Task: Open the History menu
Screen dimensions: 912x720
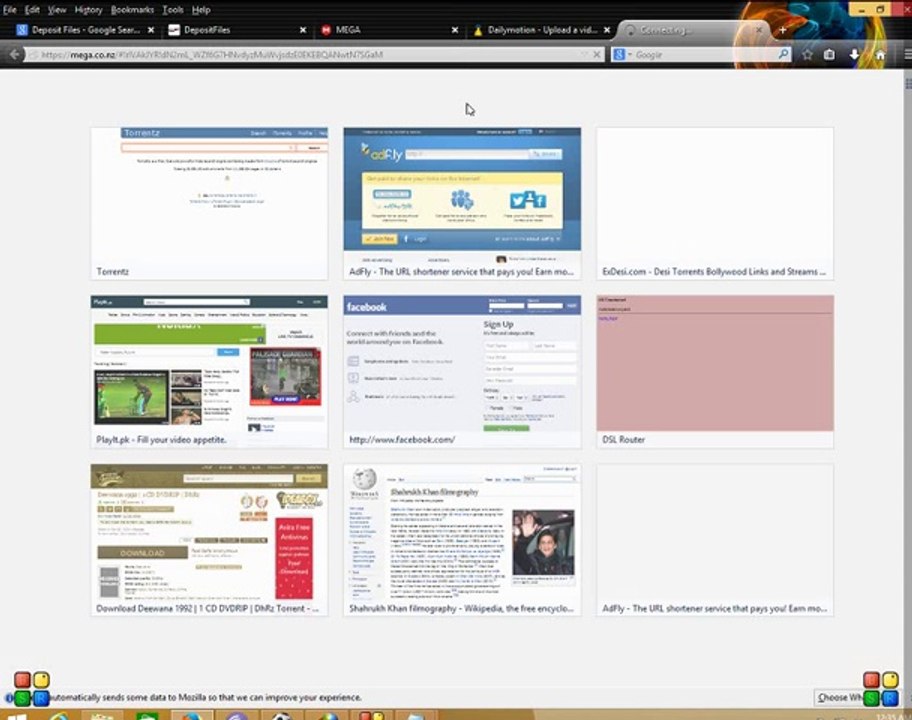Action: tap(88, 9)
